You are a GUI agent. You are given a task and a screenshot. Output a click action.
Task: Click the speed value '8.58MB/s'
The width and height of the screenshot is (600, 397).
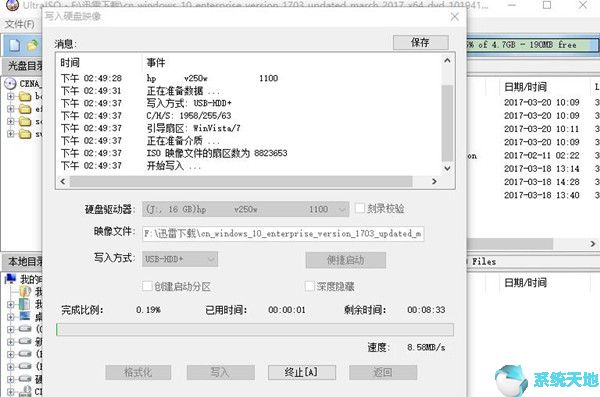[426, 348]
